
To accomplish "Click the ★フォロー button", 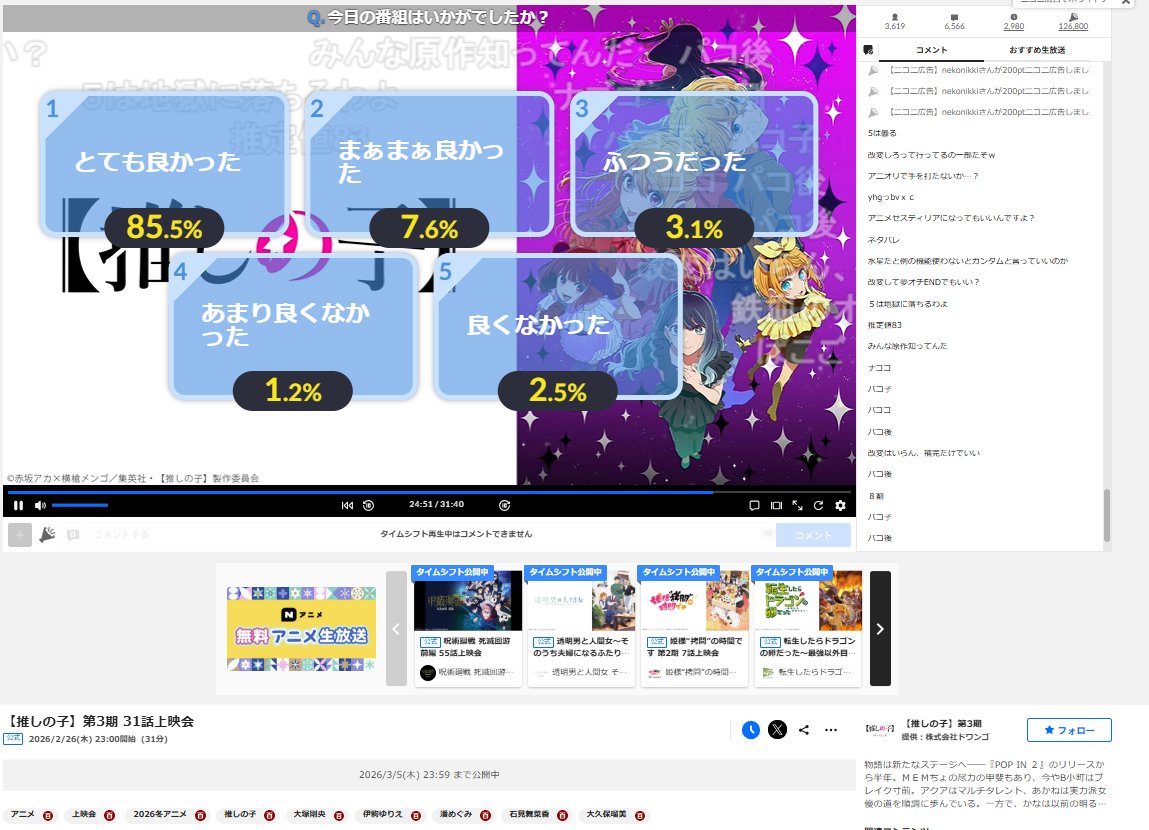I will click(1069, 730).
